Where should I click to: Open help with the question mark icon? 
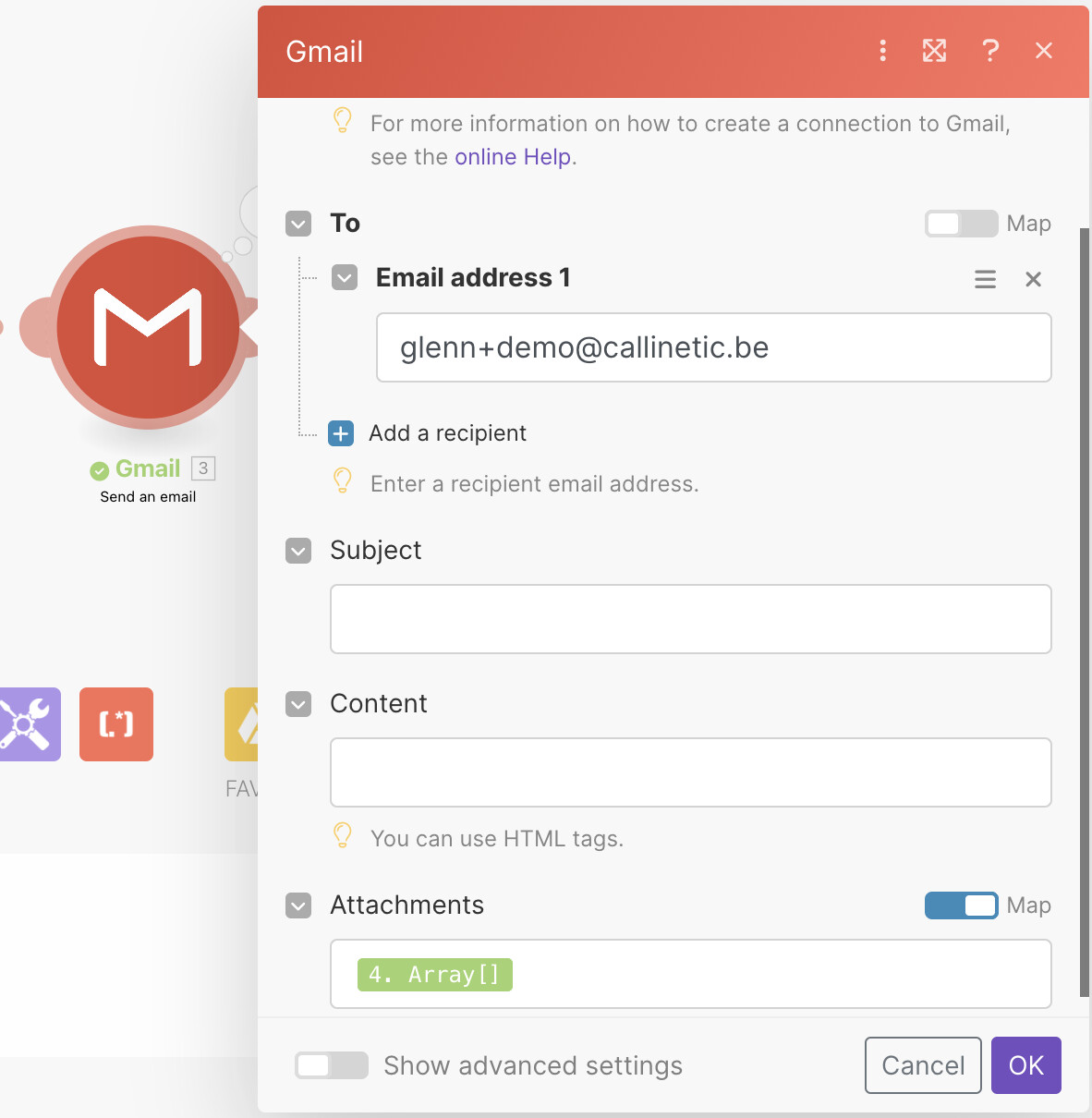pyautogui.click(x=990, y=51)
